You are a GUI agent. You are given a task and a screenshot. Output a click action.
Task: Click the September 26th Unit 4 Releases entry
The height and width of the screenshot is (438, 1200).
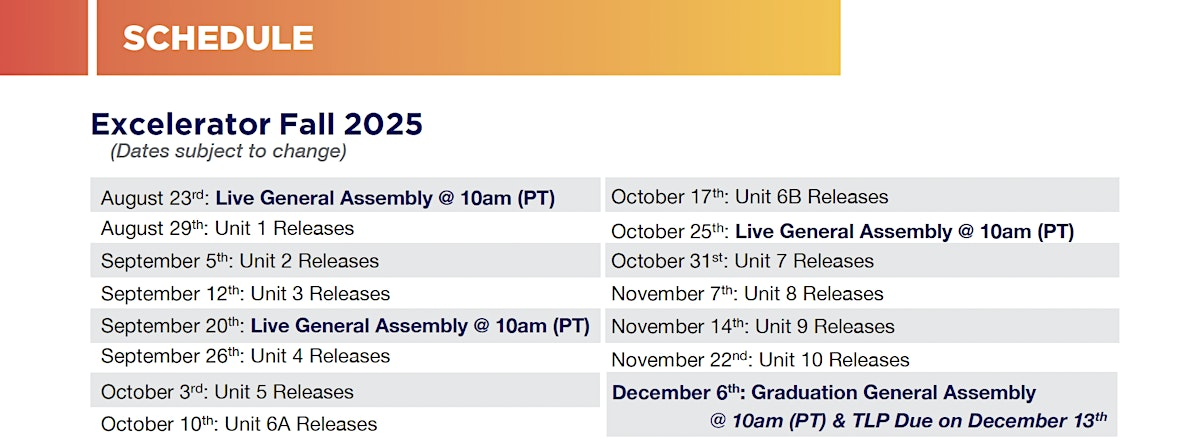[245, 356]
